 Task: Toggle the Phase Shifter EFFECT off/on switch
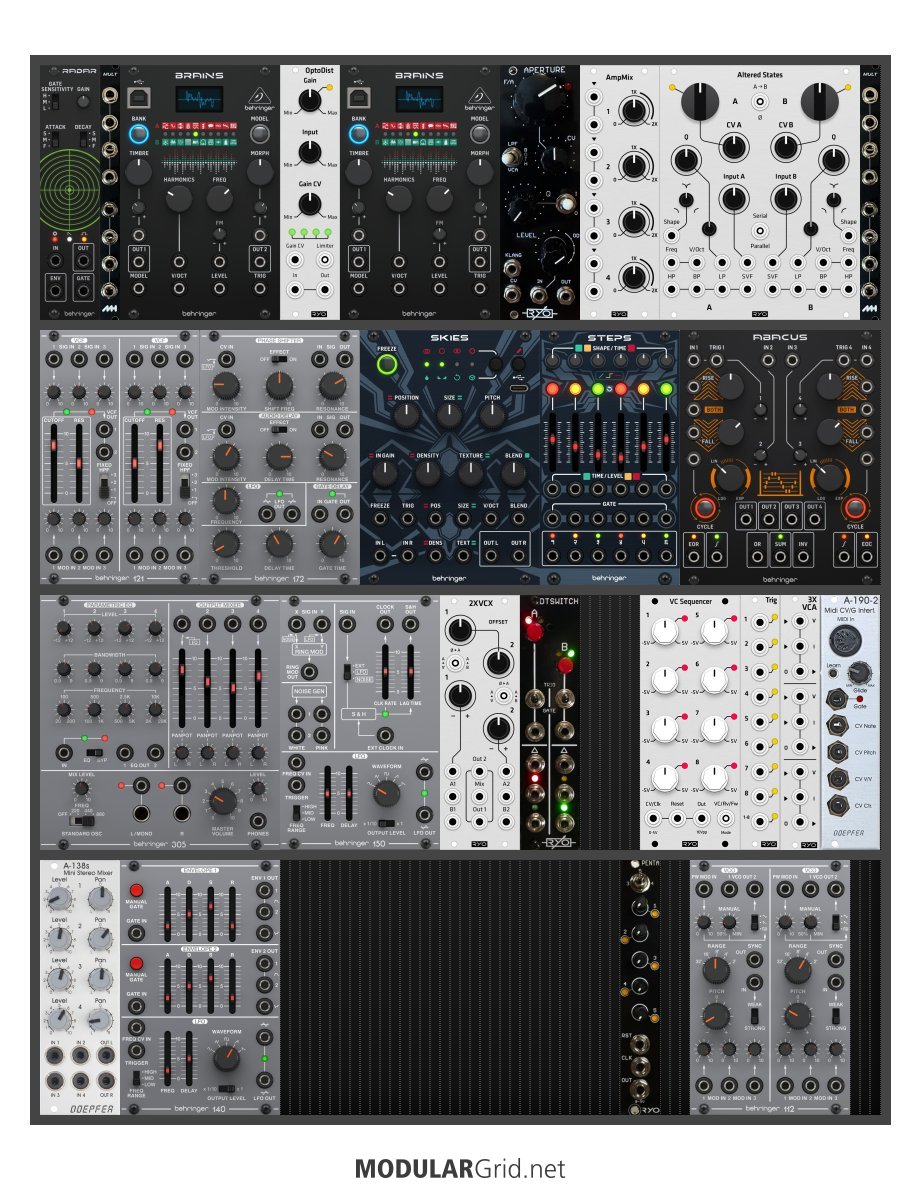coord(279,360)
